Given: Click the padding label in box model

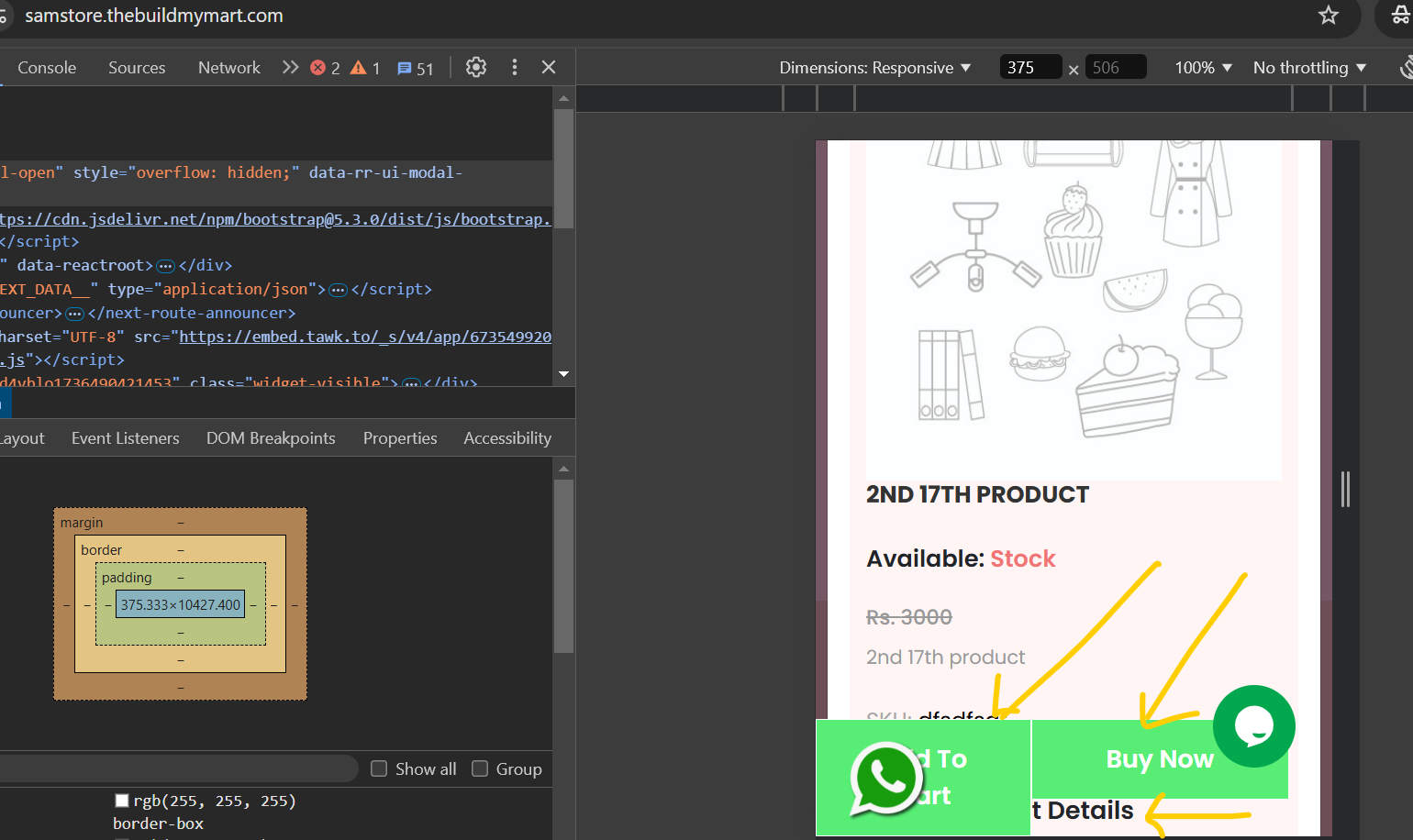Looking at the screenshot, I should pyautogui.click(x=127, y=578).
